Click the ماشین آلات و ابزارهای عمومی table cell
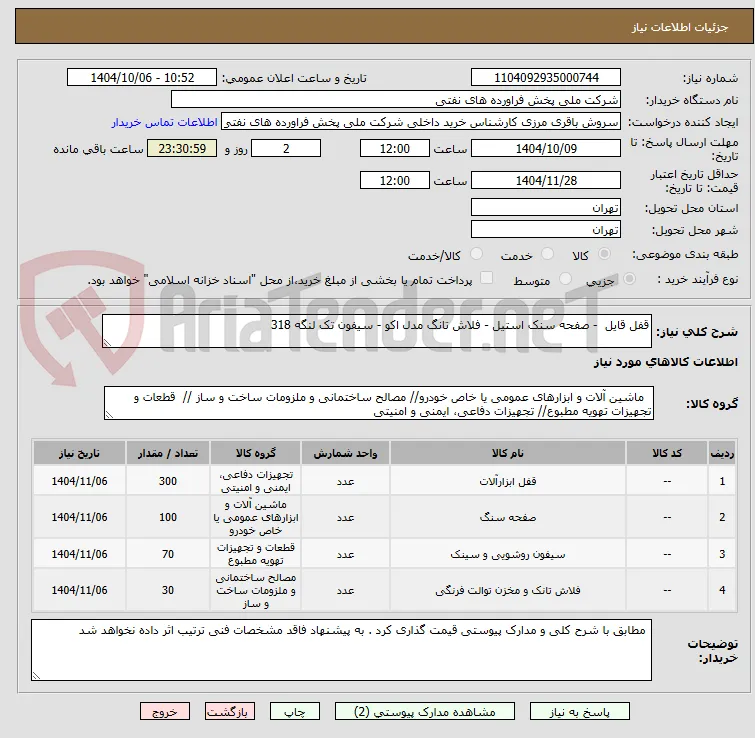 point(256,517)
